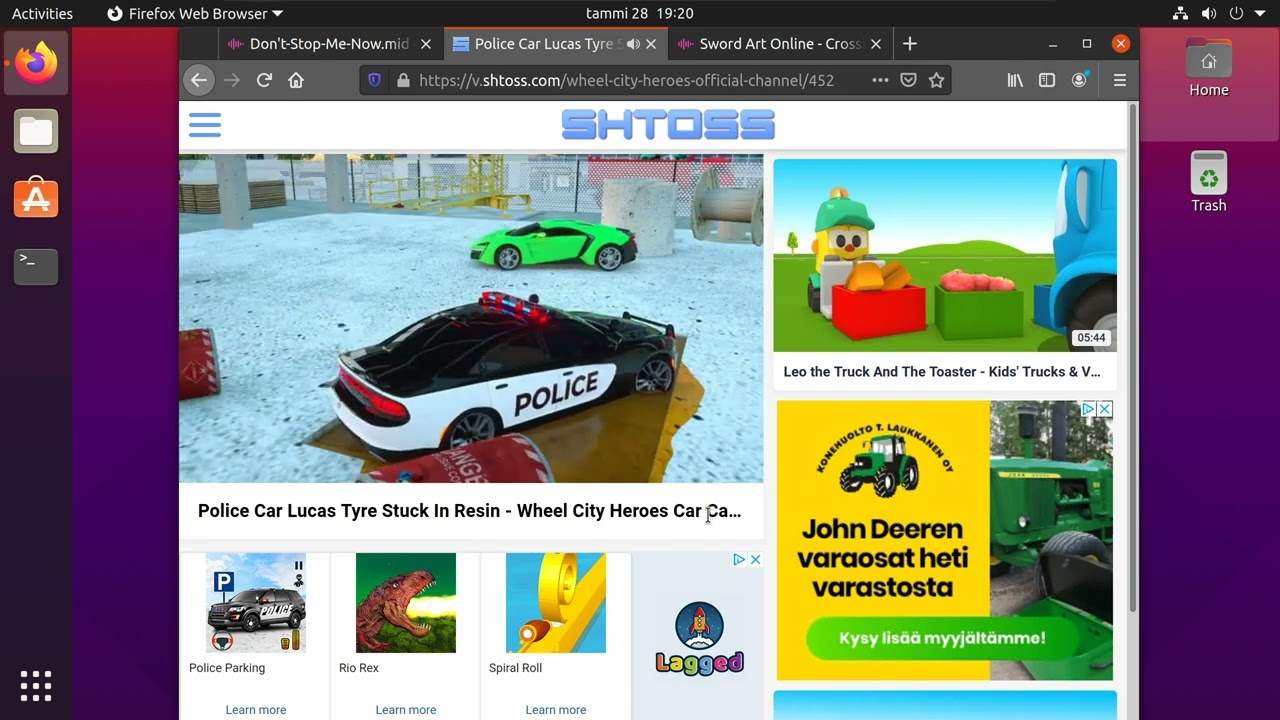Click Learn more under Spiral Roll
This screenshot has height=720, width=1280.
point(556,710)
